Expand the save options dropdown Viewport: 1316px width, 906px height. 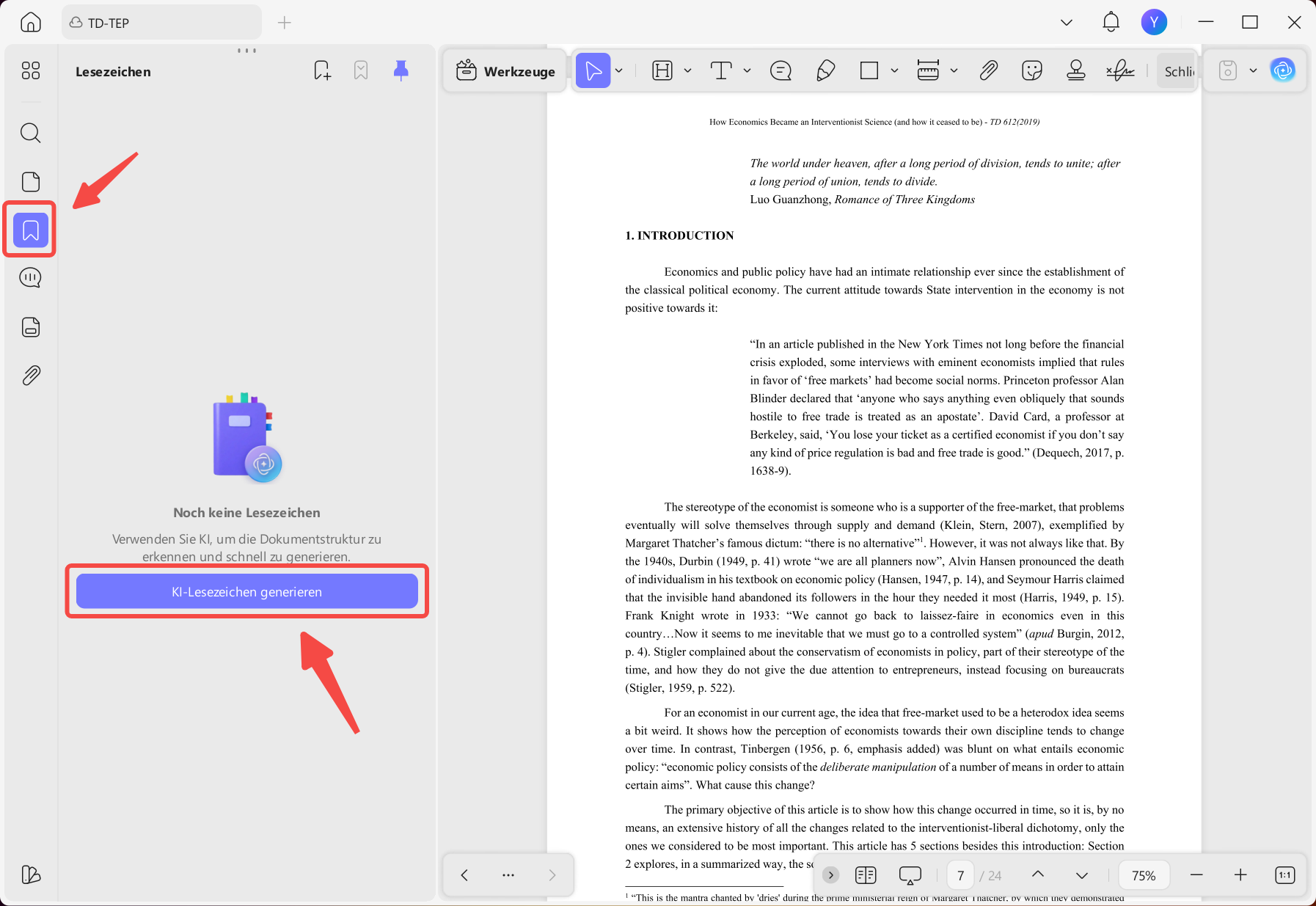click(1254, 70)
